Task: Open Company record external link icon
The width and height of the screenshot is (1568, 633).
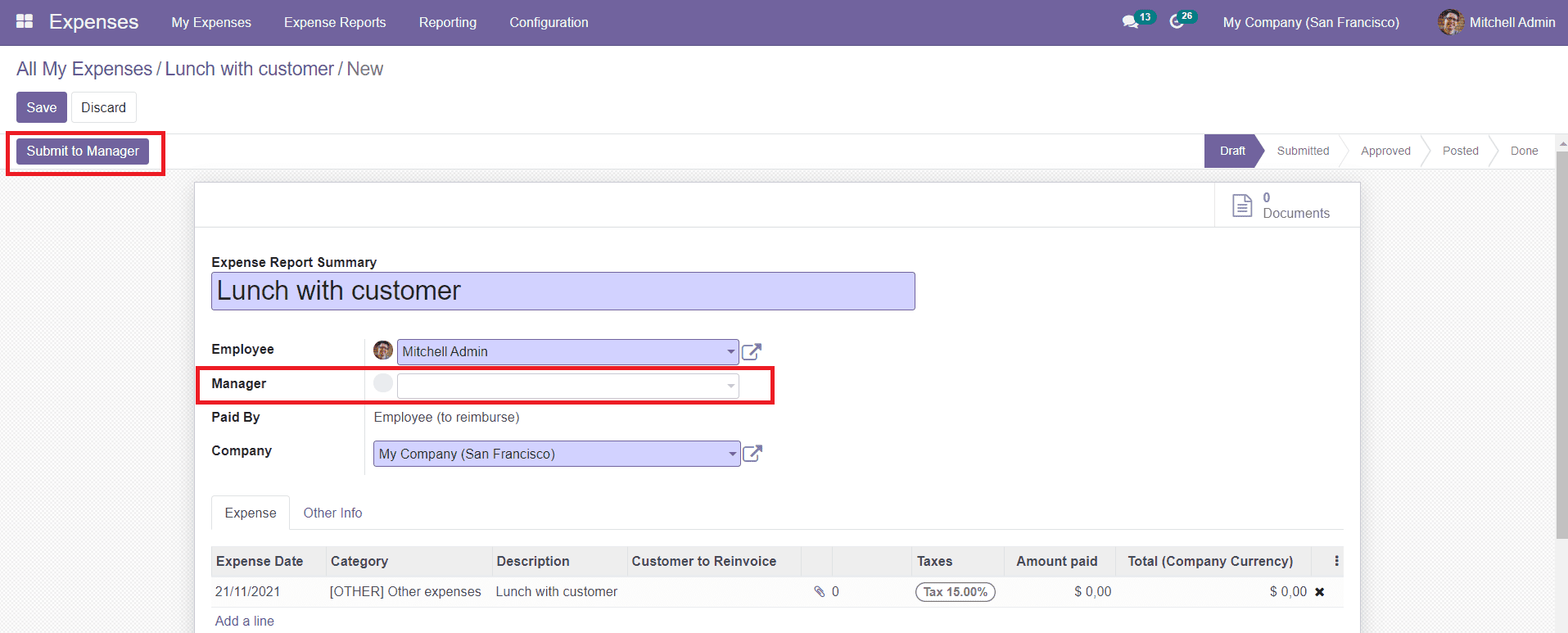Action: (x=752, y=454)
